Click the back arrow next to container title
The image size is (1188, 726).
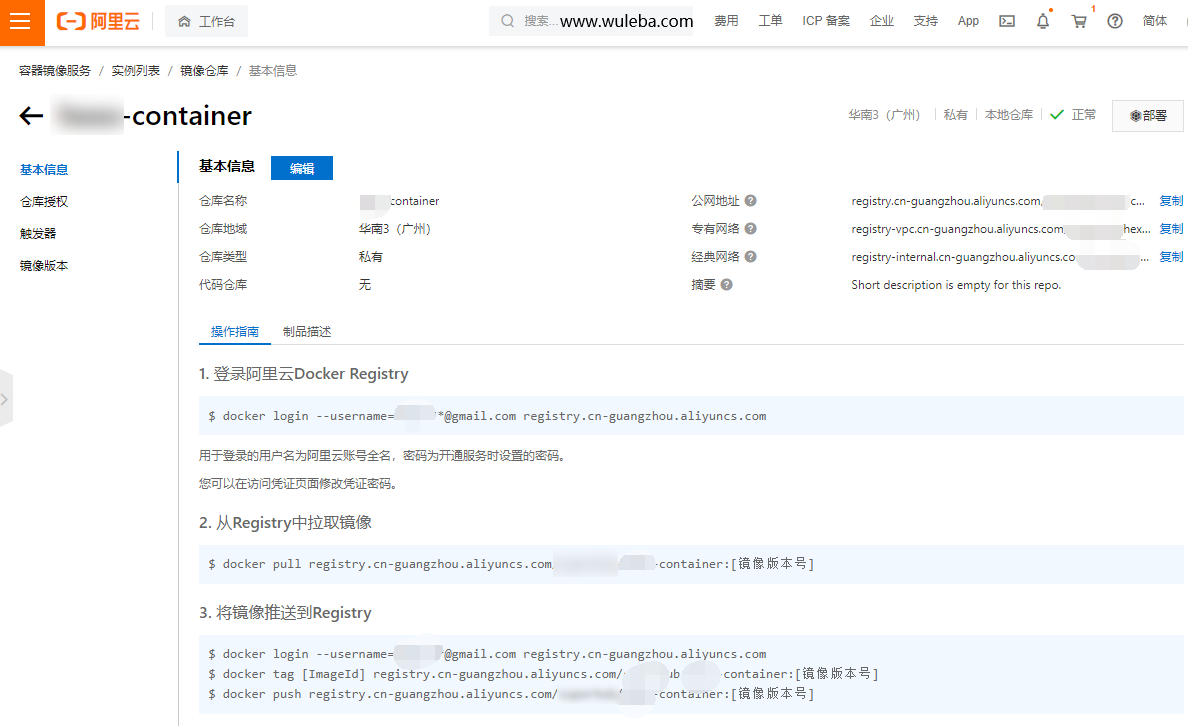click(x=30, y=115)
